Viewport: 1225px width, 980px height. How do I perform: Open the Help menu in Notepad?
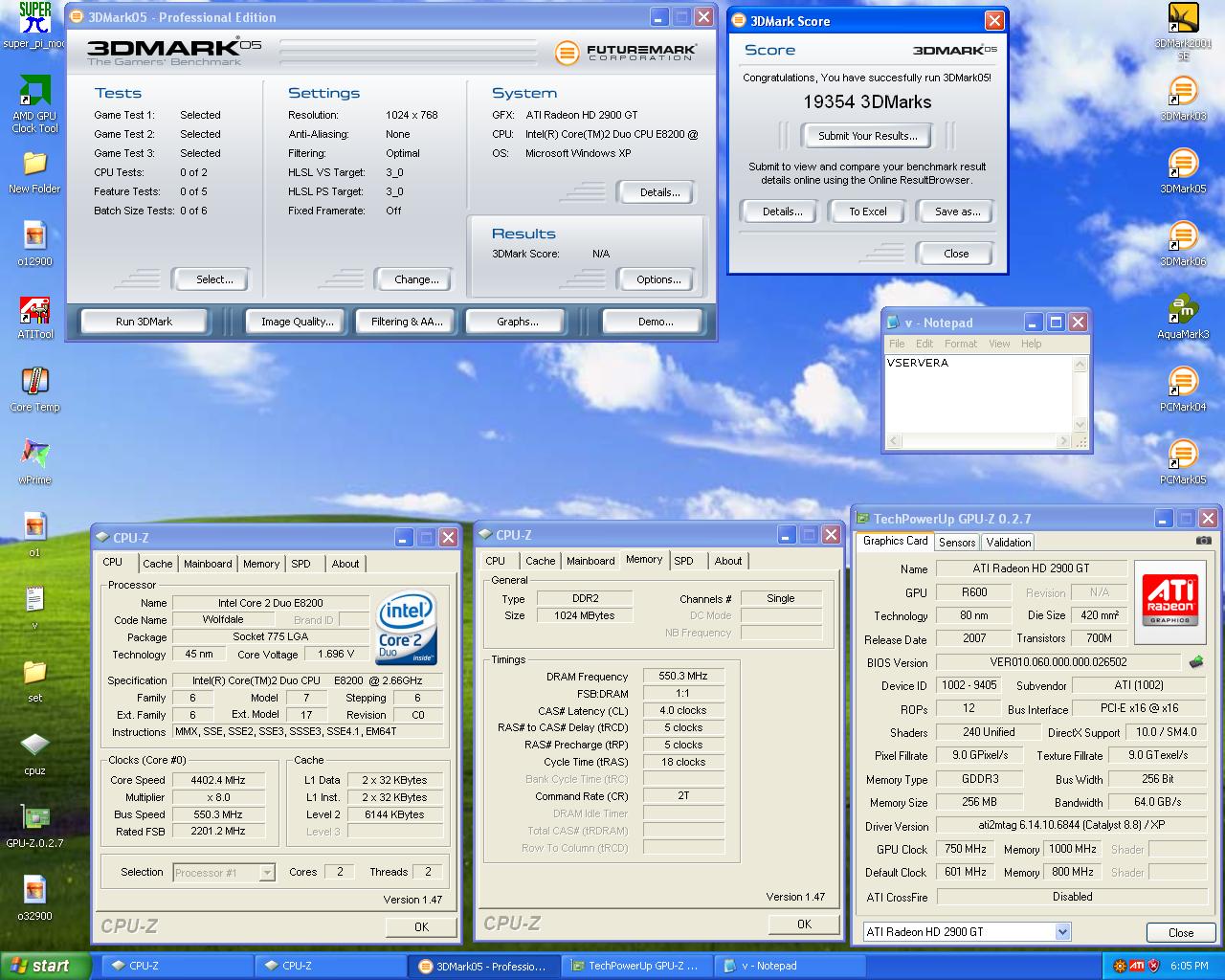[1031, 344]
